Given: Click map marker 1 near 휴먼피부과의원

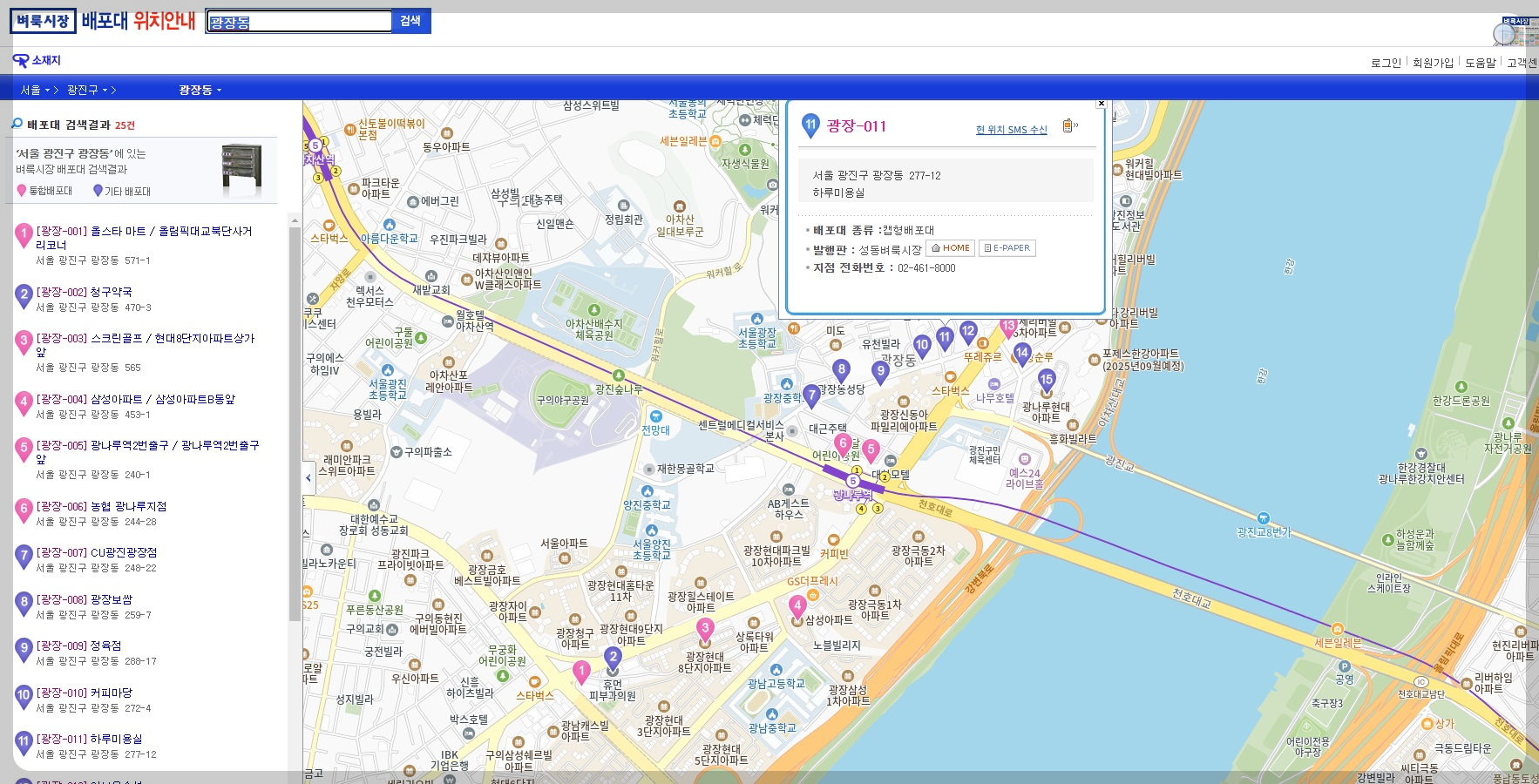Looking at the screenshot, I should tap(581, 672).
